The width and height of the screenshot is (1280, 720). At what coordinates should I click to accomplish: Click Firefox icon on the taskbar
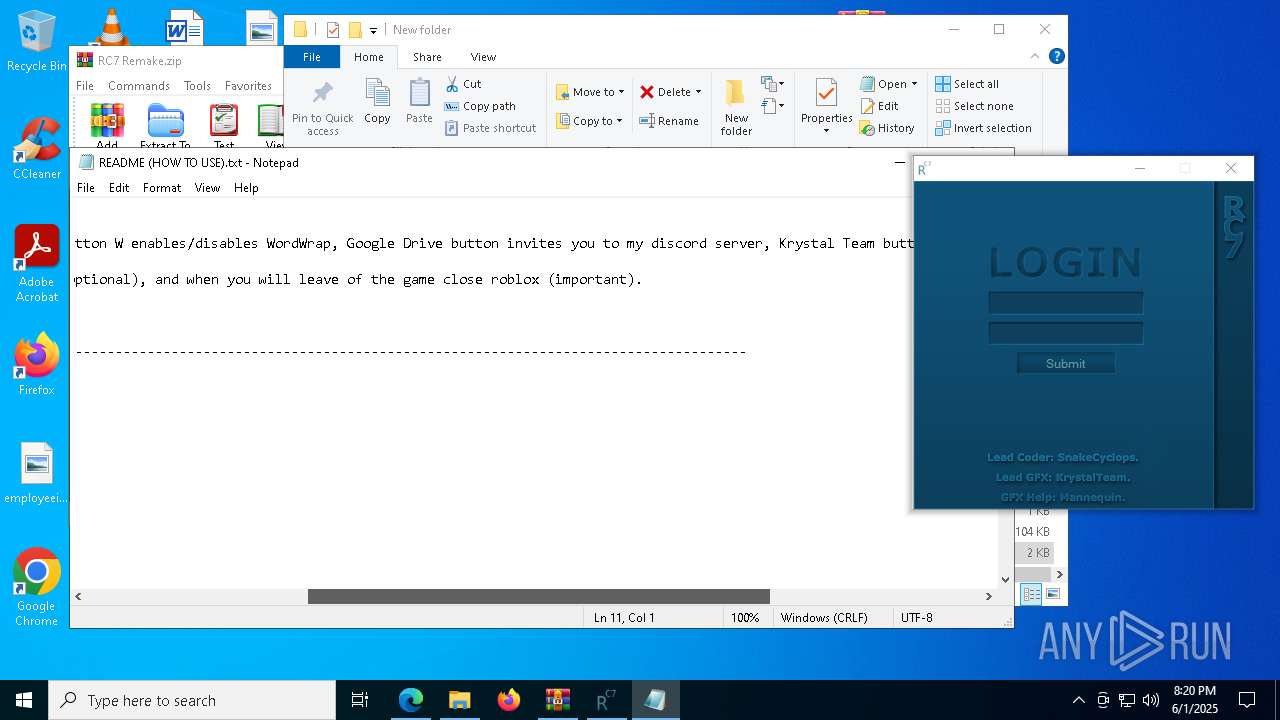[509, 700]
